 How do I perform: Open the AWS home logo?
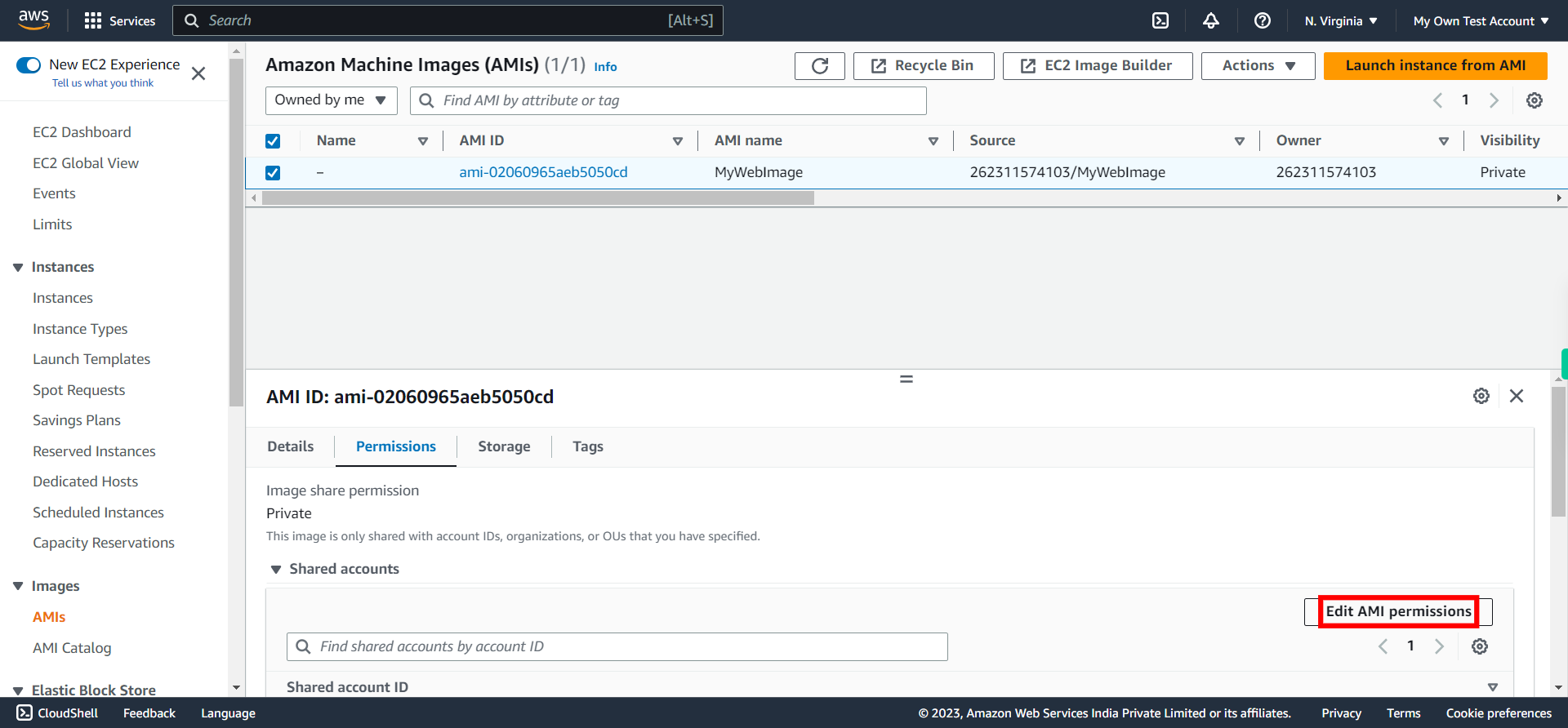tap(33, 20)
